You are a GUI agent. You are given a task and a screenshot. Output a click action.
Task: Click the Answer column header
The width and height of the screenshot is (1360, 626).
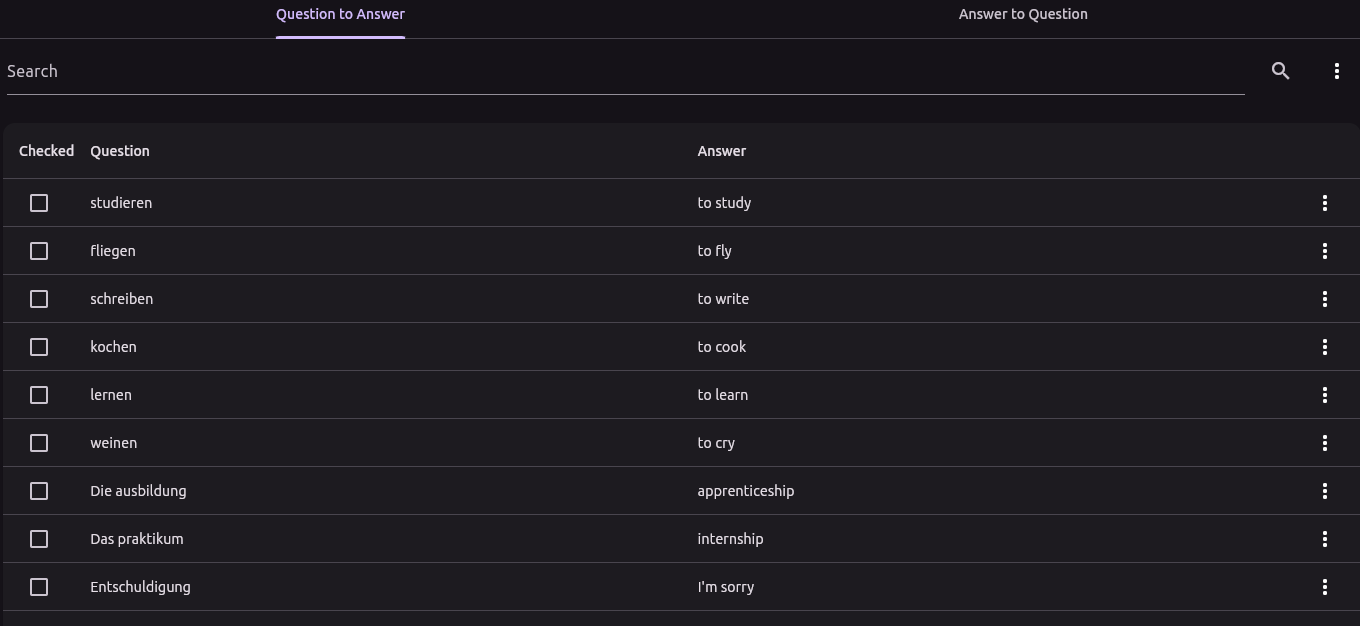(x=721, y=151)
